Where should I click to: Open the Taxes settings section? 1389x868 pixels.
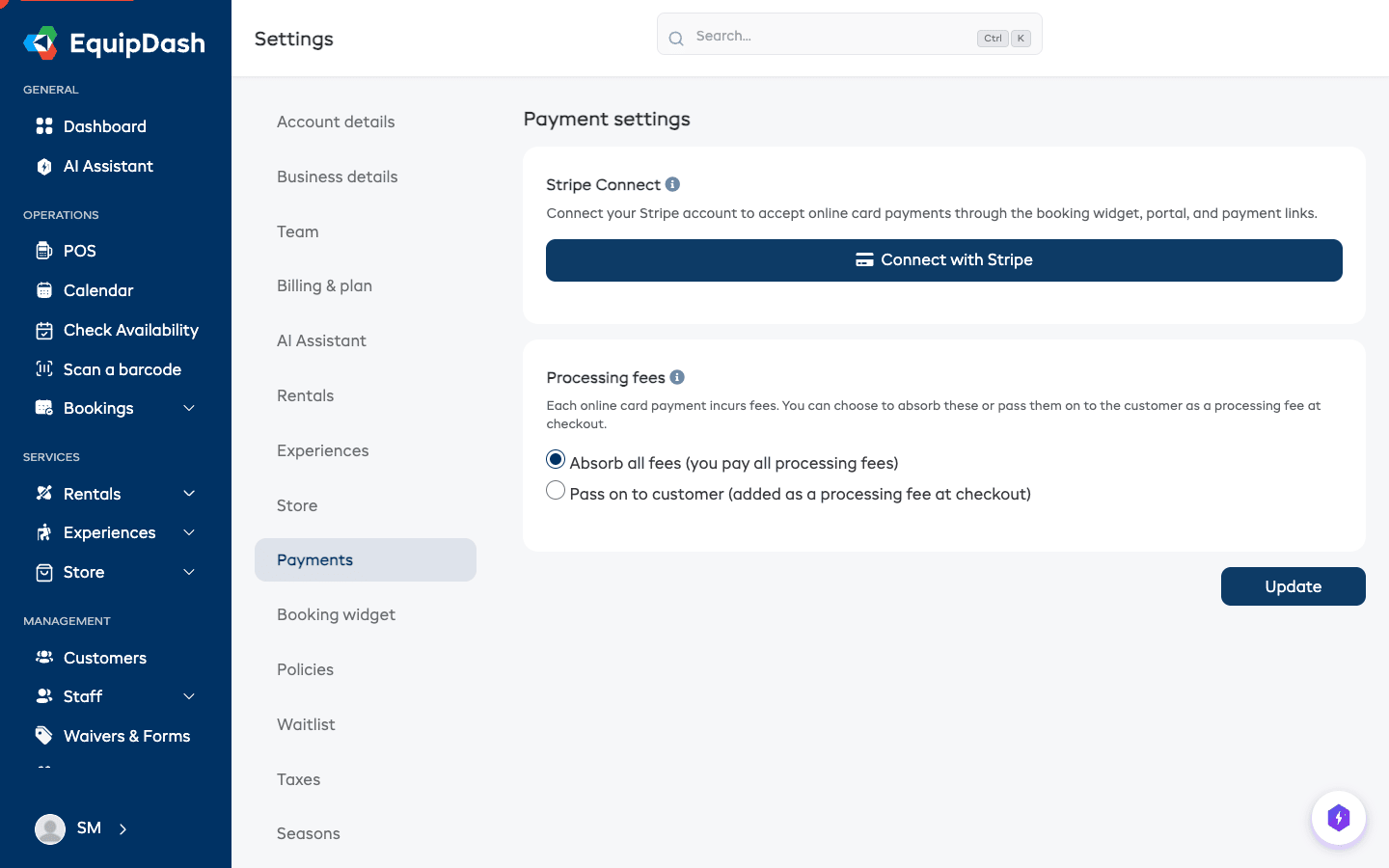[298, 779]
